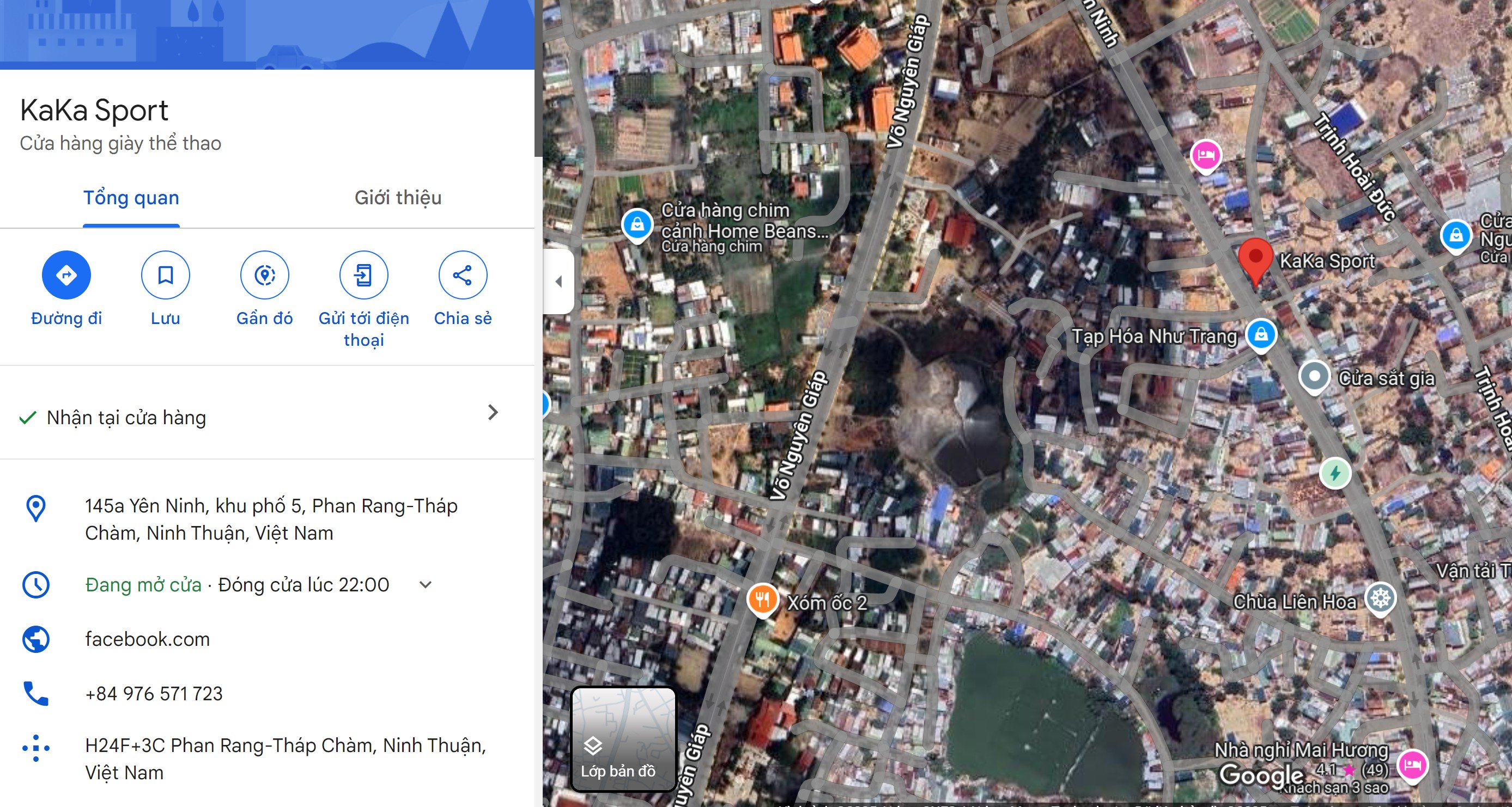Open the Xóm ốc 2 restaurant marker
Viewport: 1512px width, 807px height.
[762, 601]
